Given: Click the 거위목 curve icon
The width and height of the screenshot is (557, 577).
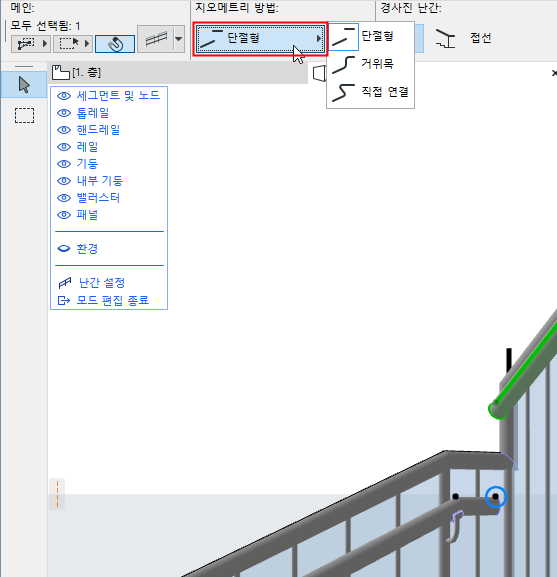Looking at the screenshot, I should (x=343, y=65).
